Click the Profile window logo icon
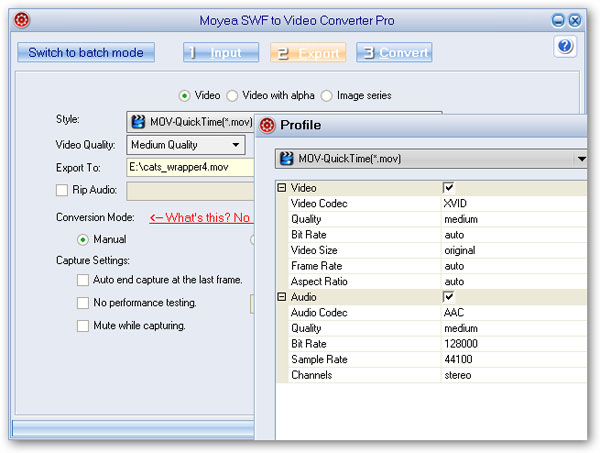 pyautogui.click(x=267, y=125)
